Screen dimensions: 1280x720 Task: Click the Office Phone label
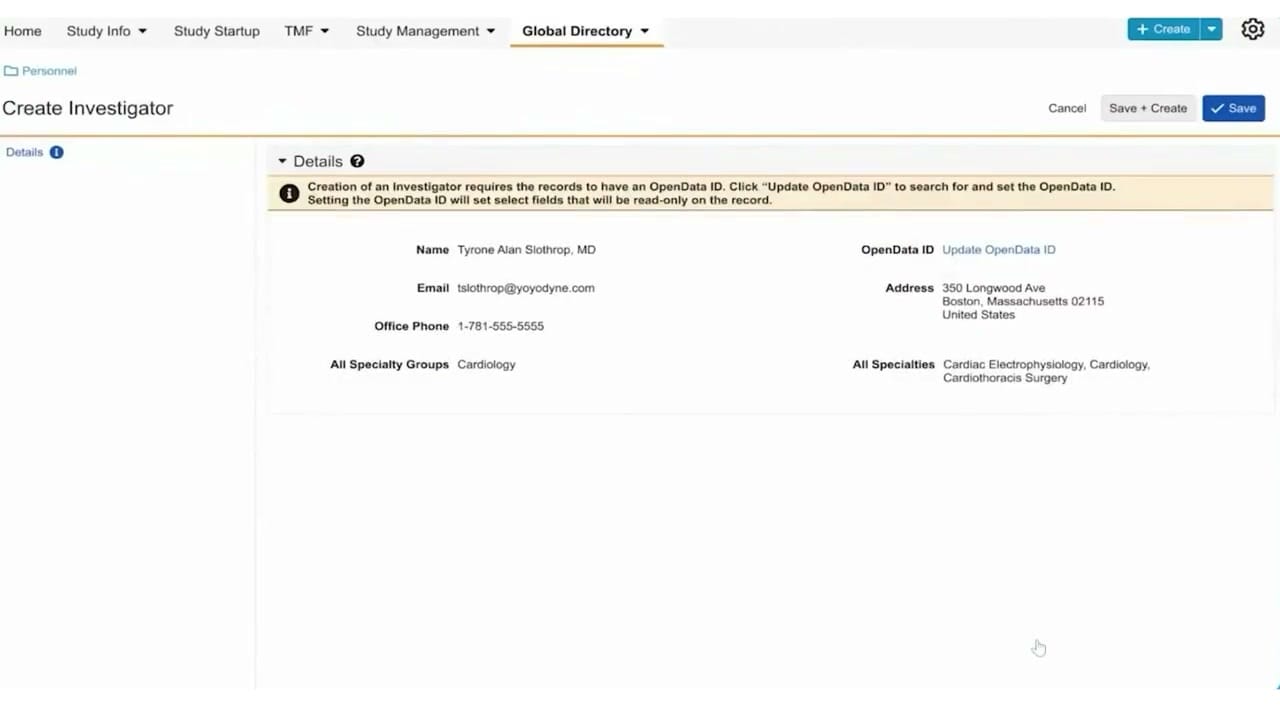pyautogui.click(x=411, y=326)
